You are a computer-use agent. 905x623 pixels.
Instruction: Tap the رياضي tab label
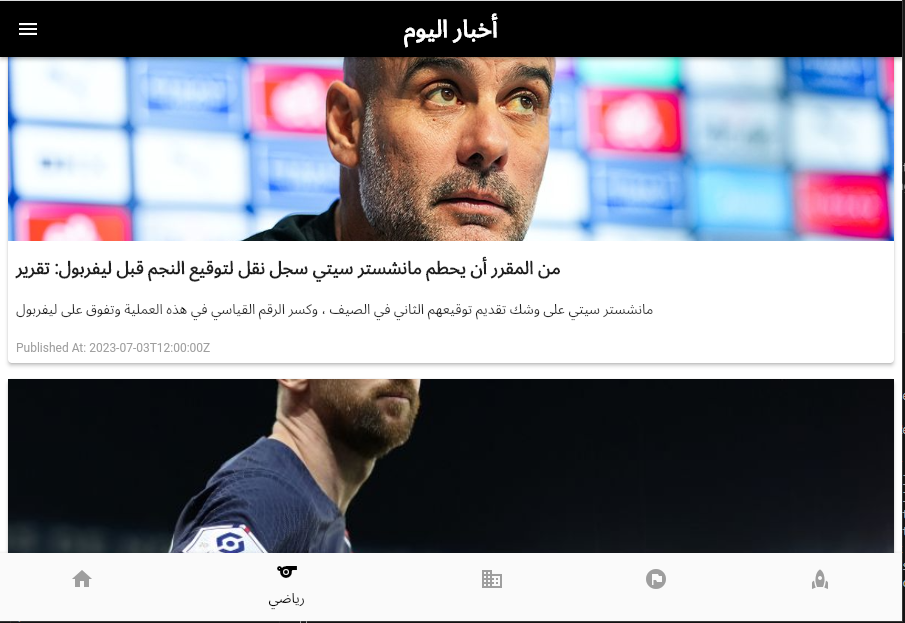coord(286,599)
